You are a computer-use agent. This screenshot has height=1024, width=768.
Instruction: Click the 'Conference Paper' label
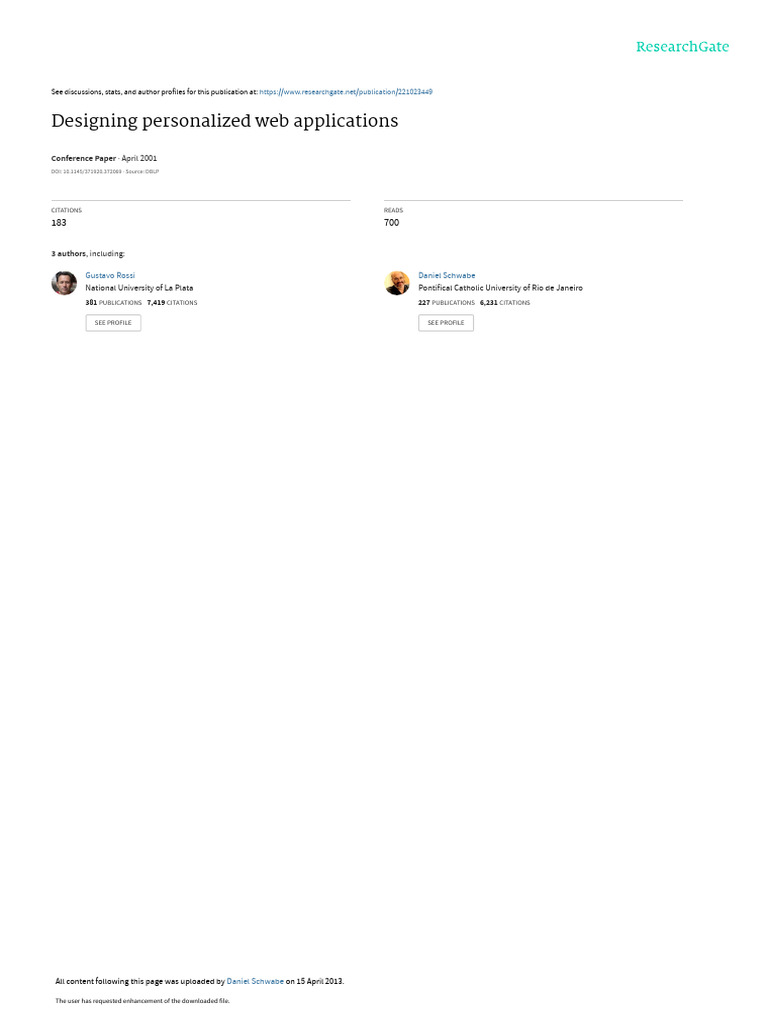pos(84,158)
